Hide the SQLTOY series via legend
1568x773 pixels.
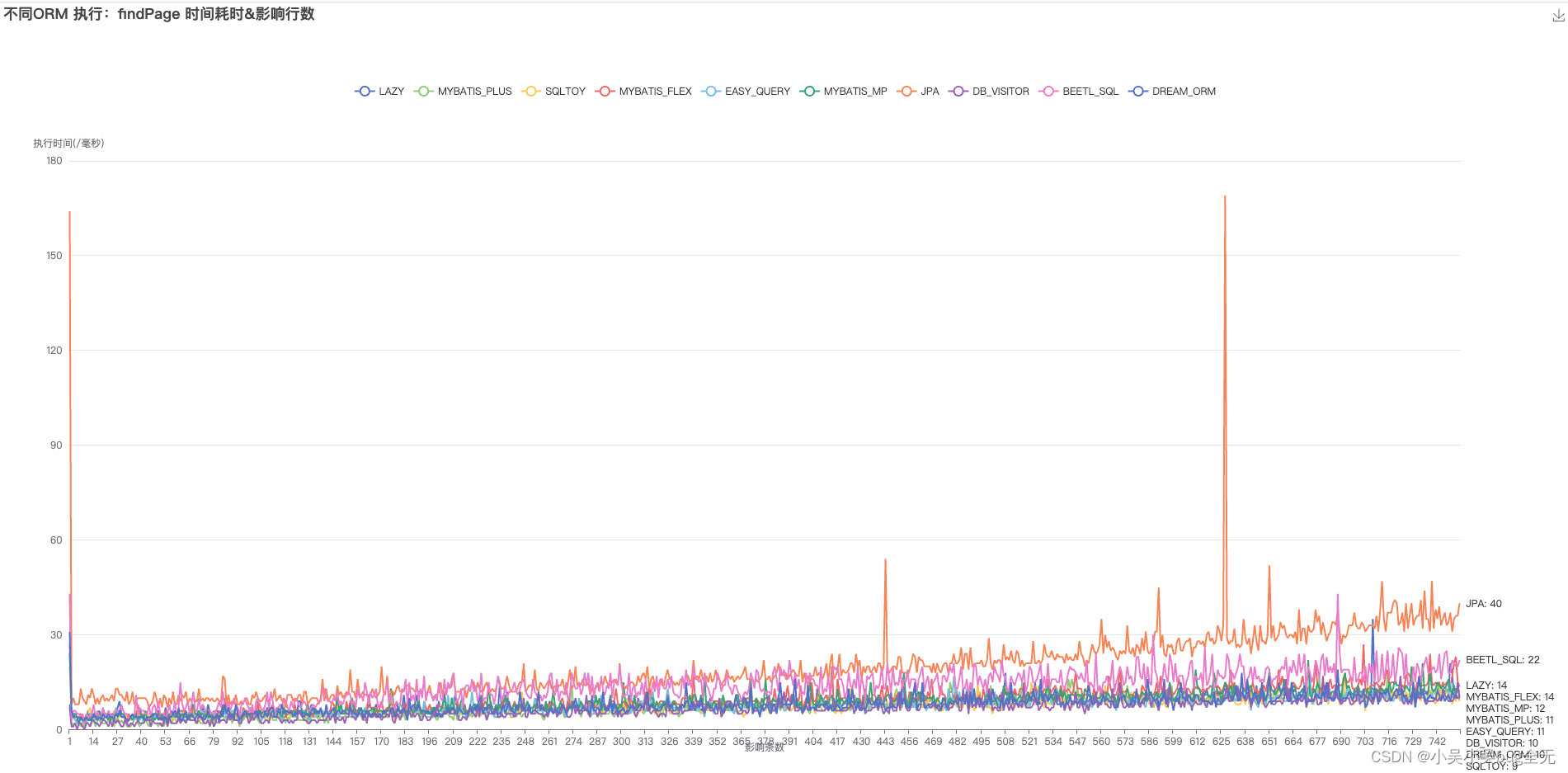pyautogui.click(x=553, y=92)
